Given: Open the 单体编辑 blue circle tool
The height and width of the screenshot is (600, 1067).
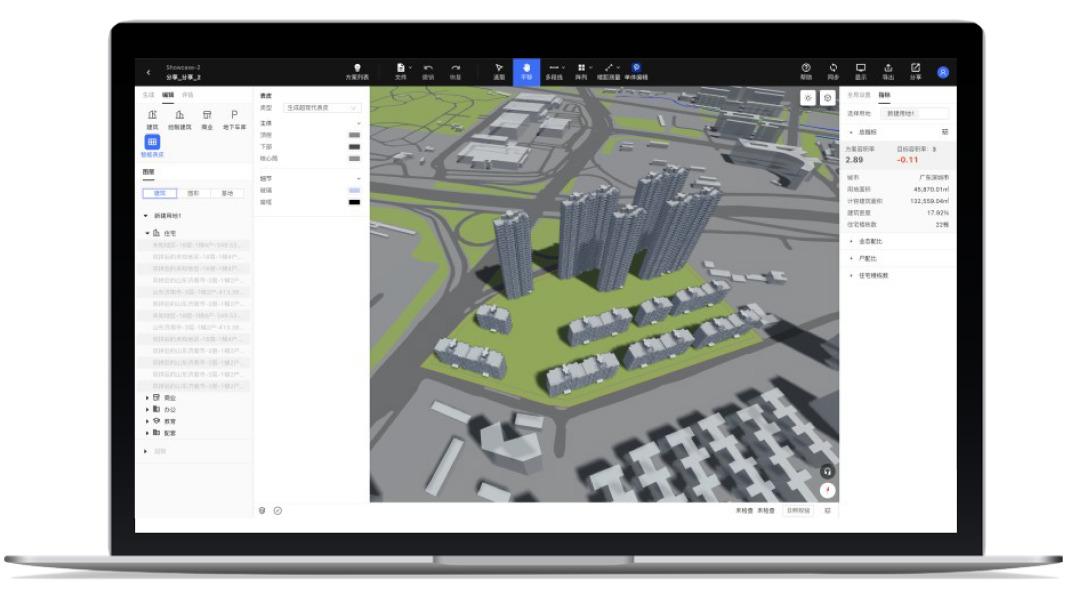Looking at the screenshot, I should [x=636, y=68].
